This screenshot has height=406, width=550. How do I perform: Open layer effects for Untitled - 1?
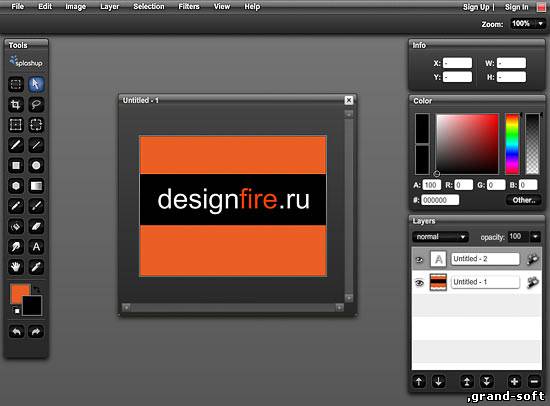pyautogui.click(x=532, y=282)
